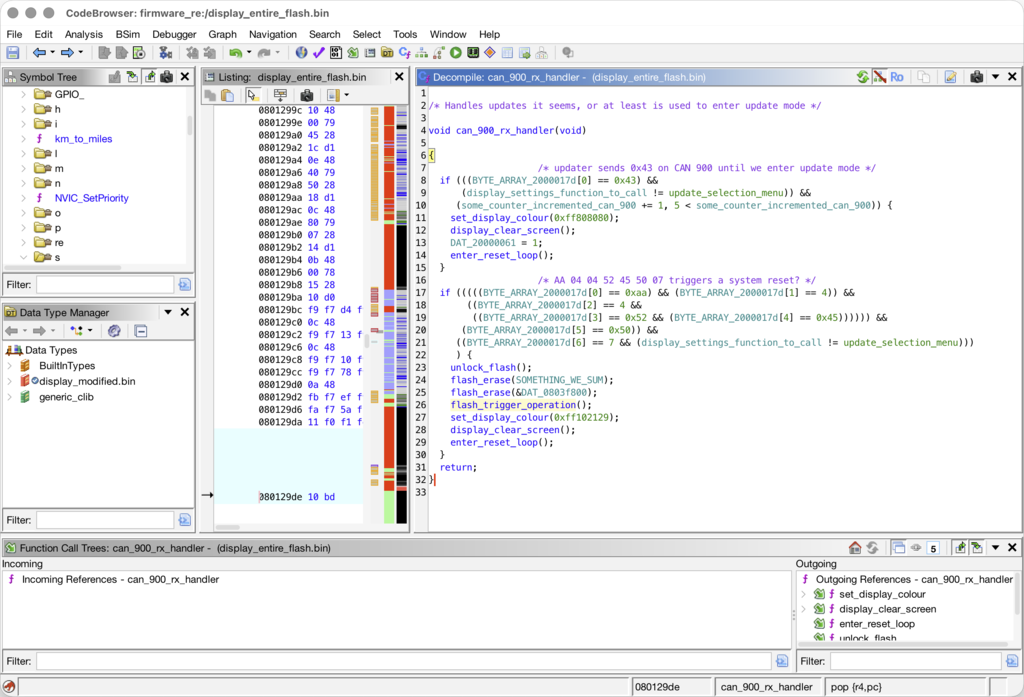This screenshot has width=1024, height=697.
Task: Expand the GPIO_ folder in Symbol Tree
Action: coord(23,94)
